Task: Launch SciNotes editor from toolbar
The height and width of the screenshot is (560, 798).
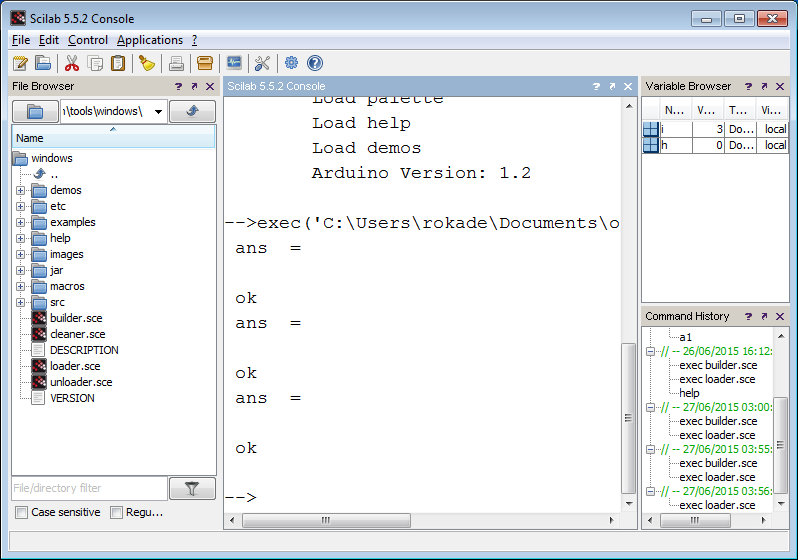Action: tap(20, 63)
